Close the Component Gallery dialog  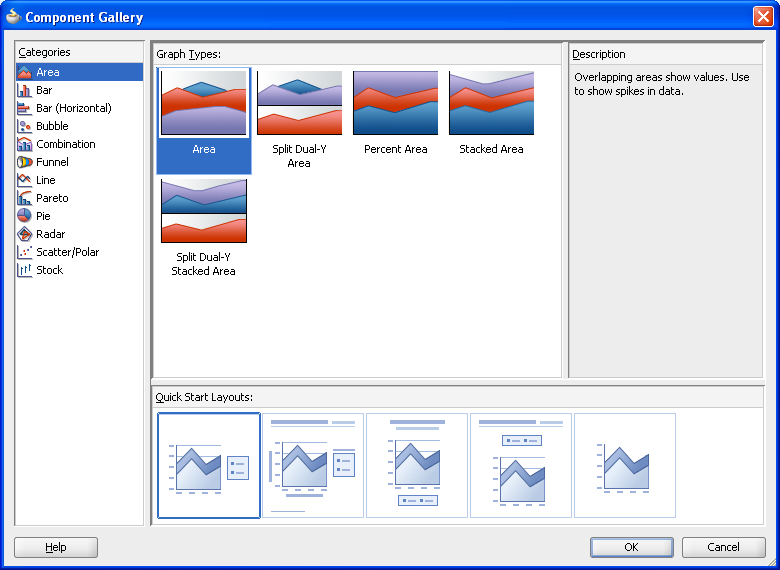tap(763, 16)
